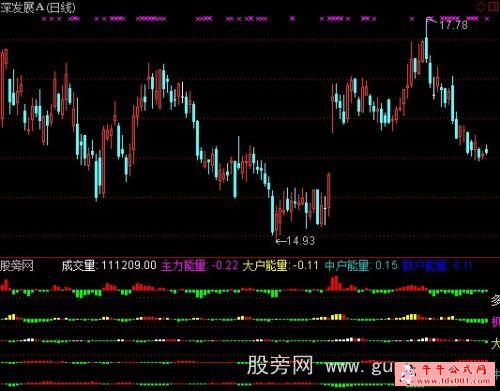The height and width of the screenshot is (391, 500).
Task: Click the 中户能量 0.15 cyan label
Action: 361,266
